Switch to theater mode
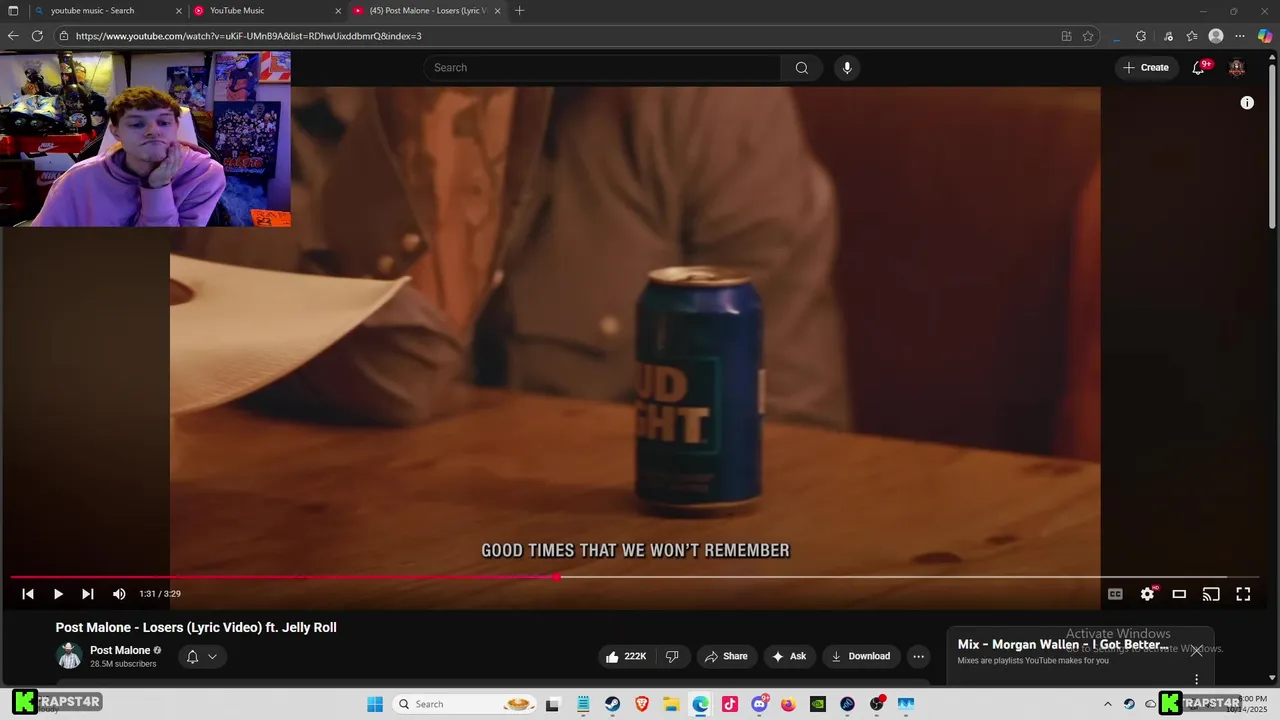 click(1179, 594)
